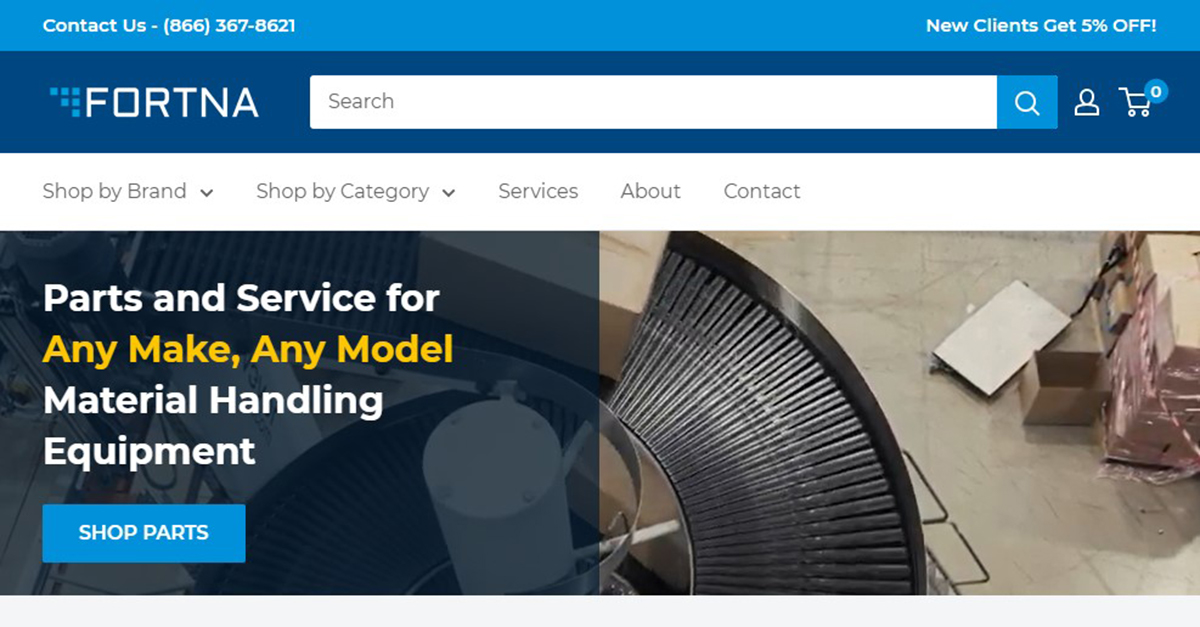Open the About page
The width and height of the screenshot is (1200, 627).
point(650,191)
